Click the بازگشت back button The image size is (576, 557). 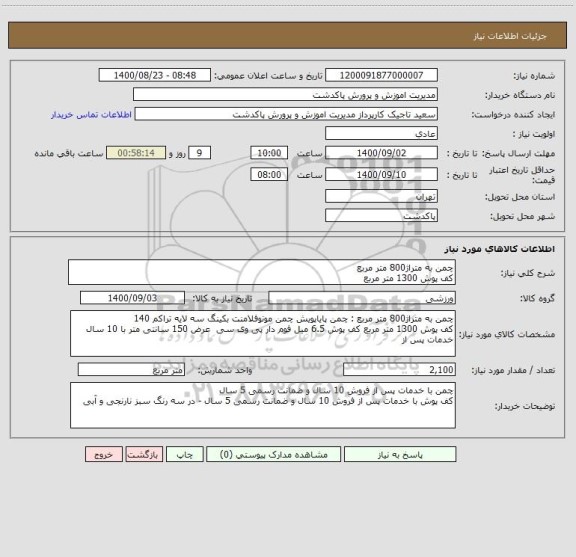(x=143, y=454)
